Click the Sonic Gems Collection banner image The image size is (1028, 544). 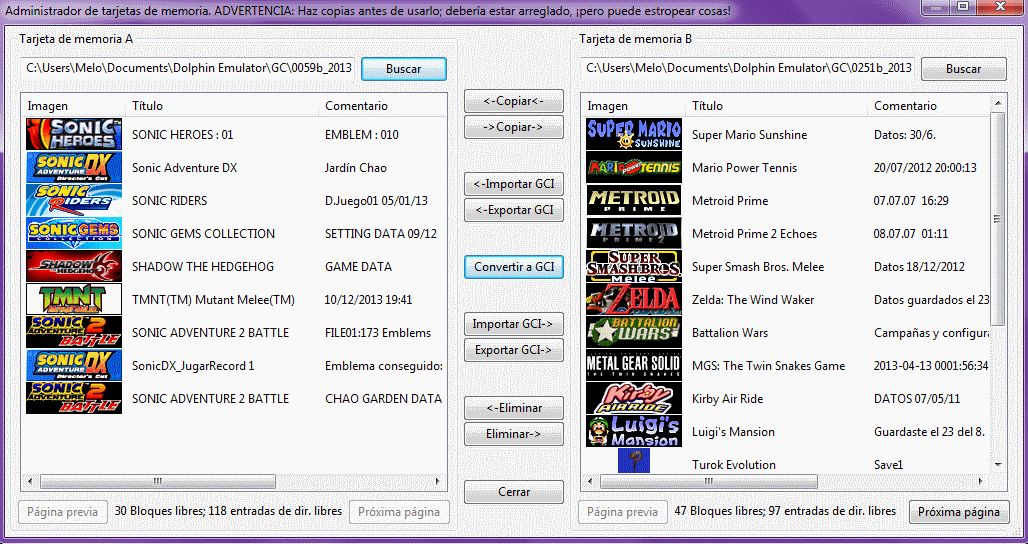(74, 233)
